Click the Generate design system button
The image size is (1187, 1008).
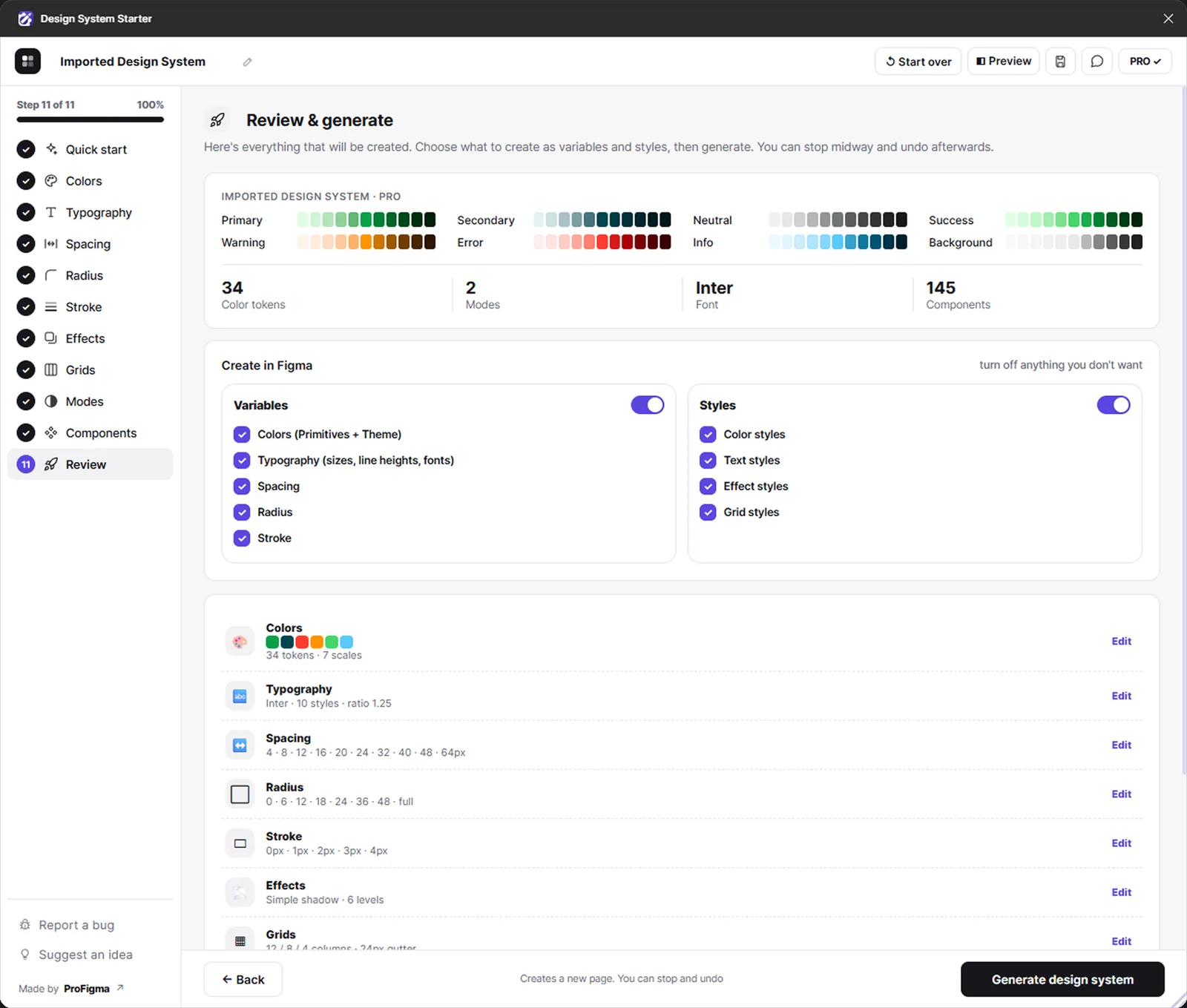coord(1062,980)
